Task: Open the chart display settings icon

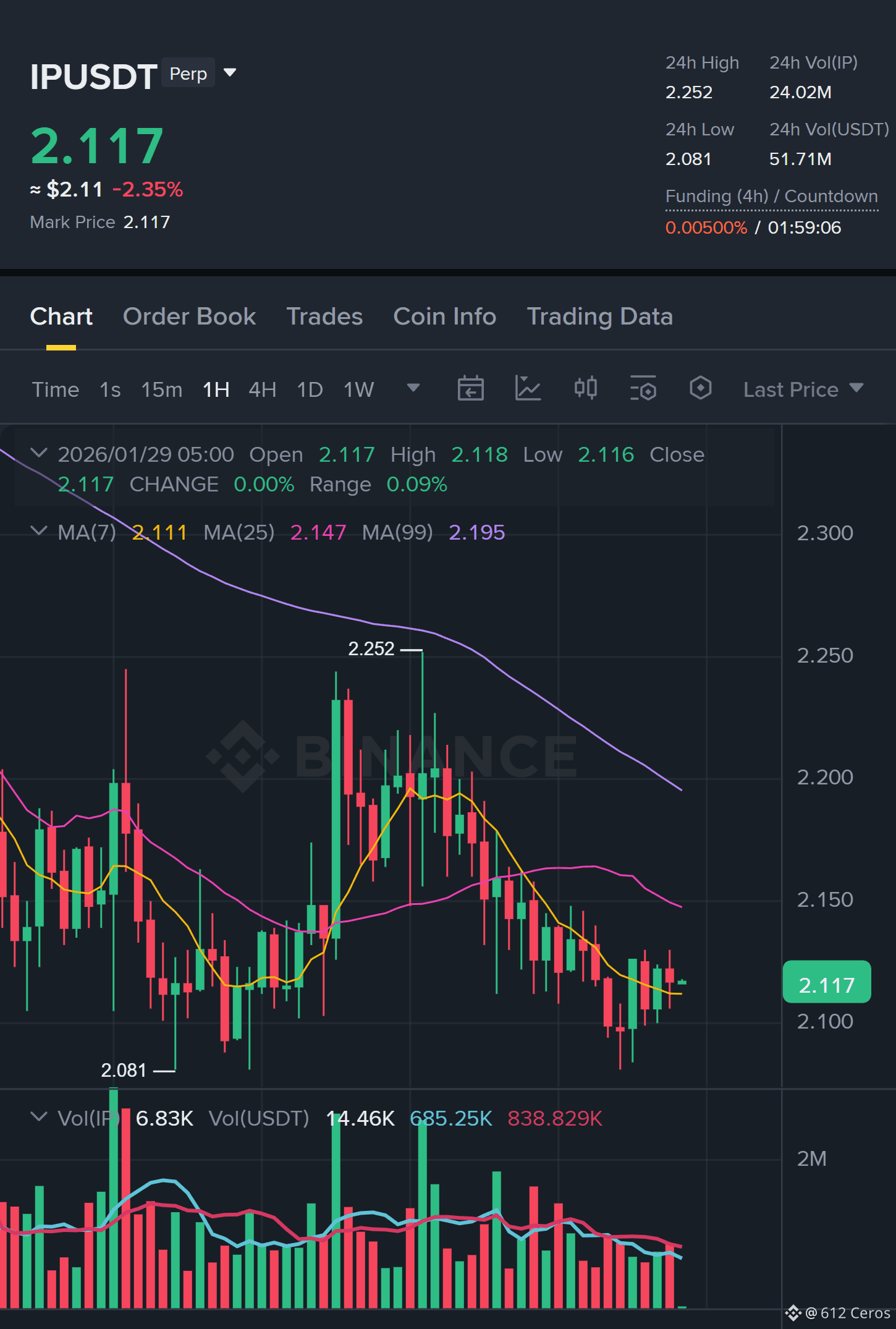Action: (x=643, y=389)
